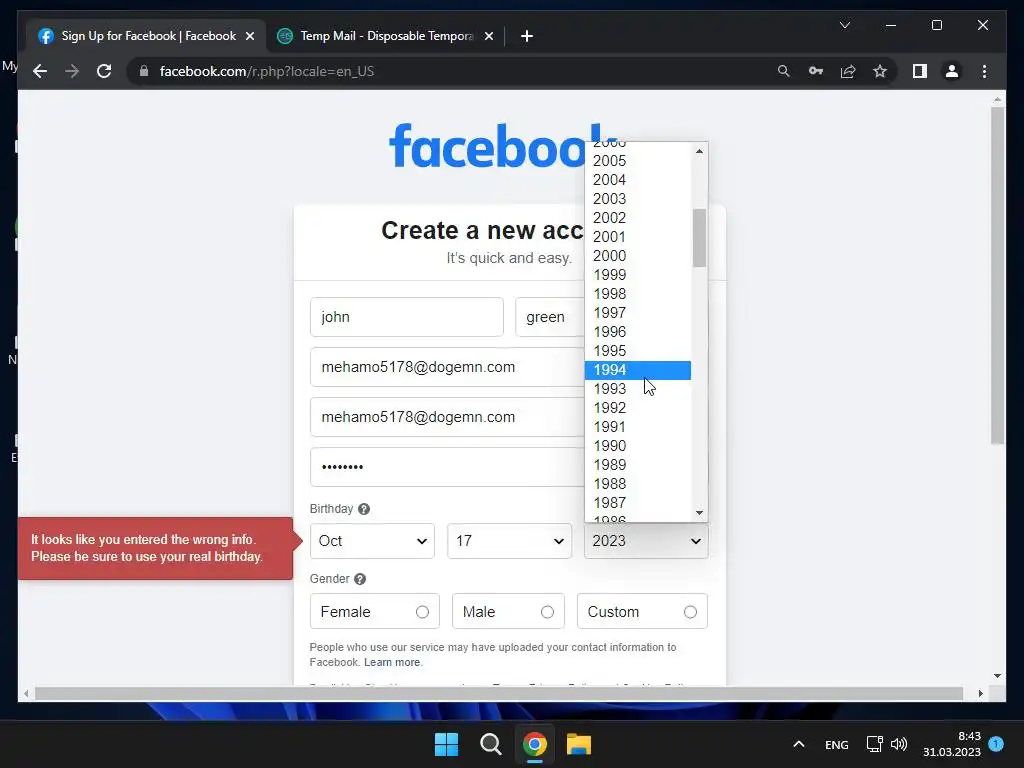Go forward in browser history
Screen dimensions: 1024x768
pos(72,71)
